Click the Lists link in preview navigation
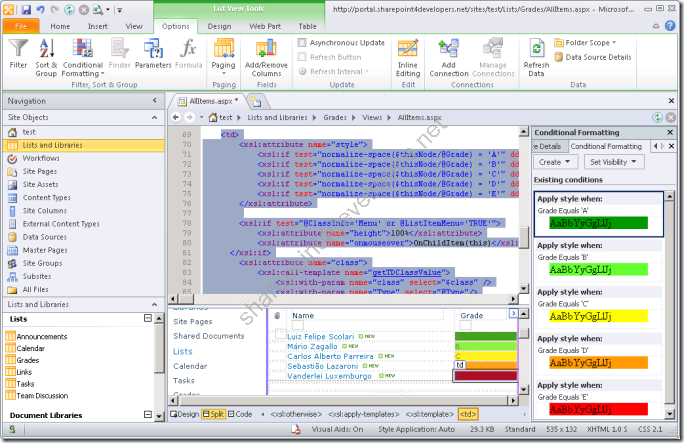Viewport: 684px width, 443px height. point(183,351)
